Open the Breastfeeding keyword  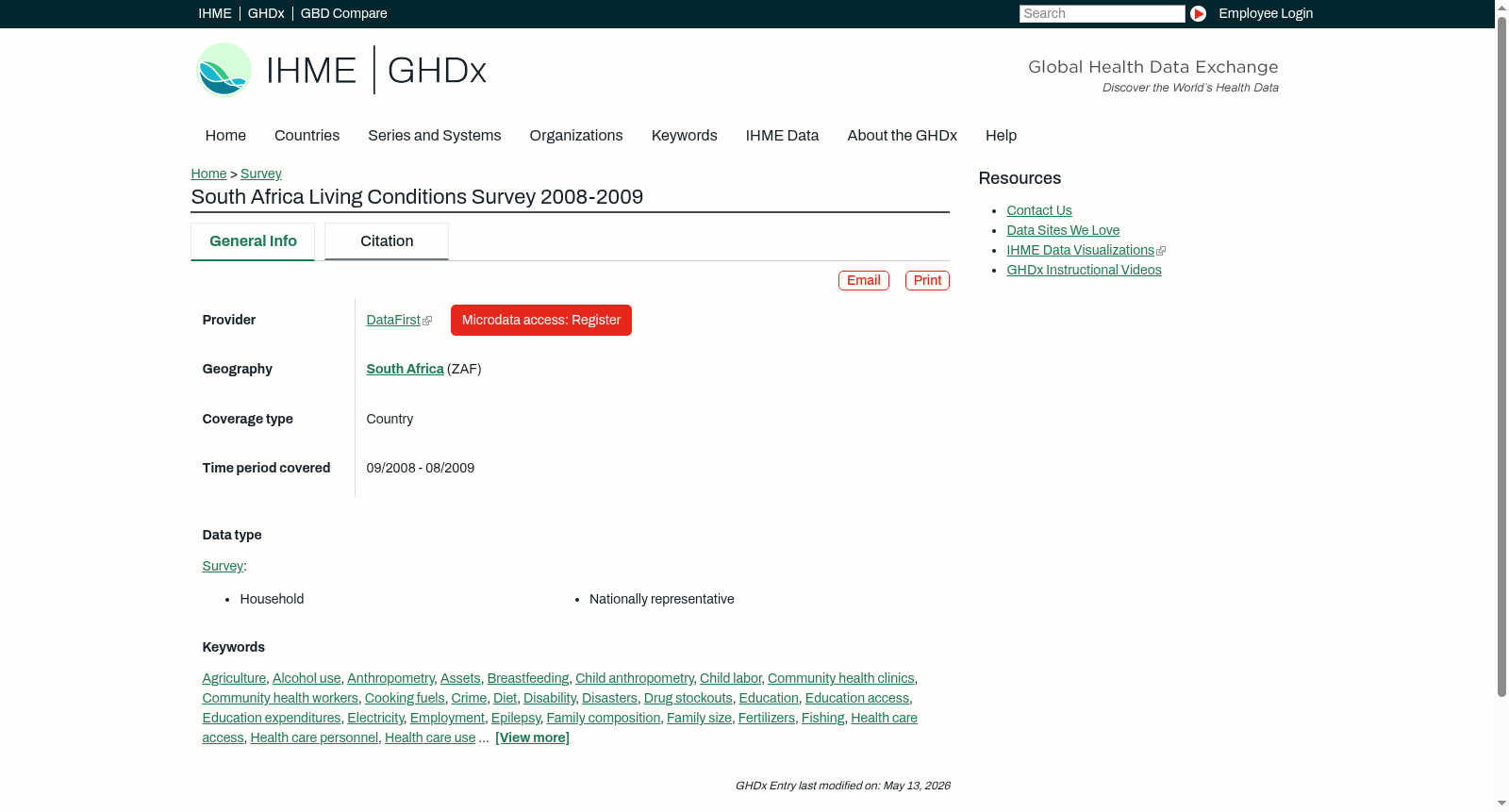coord(528,678)
